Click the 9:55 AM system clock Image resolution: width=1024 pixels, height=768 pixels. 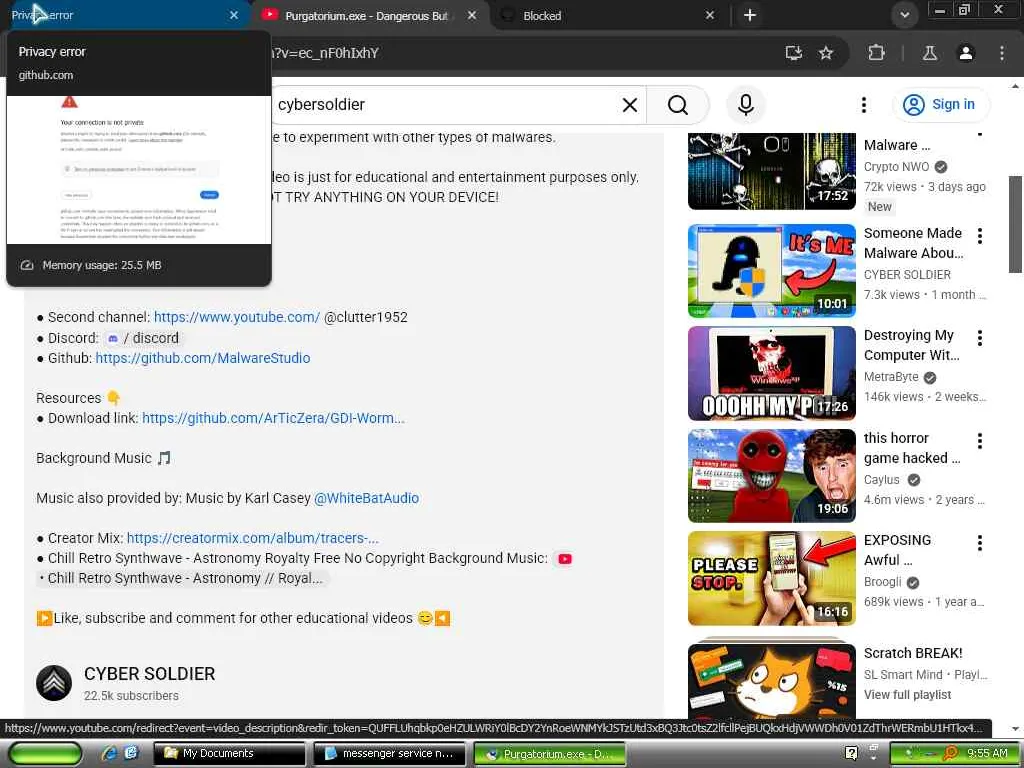987,753
